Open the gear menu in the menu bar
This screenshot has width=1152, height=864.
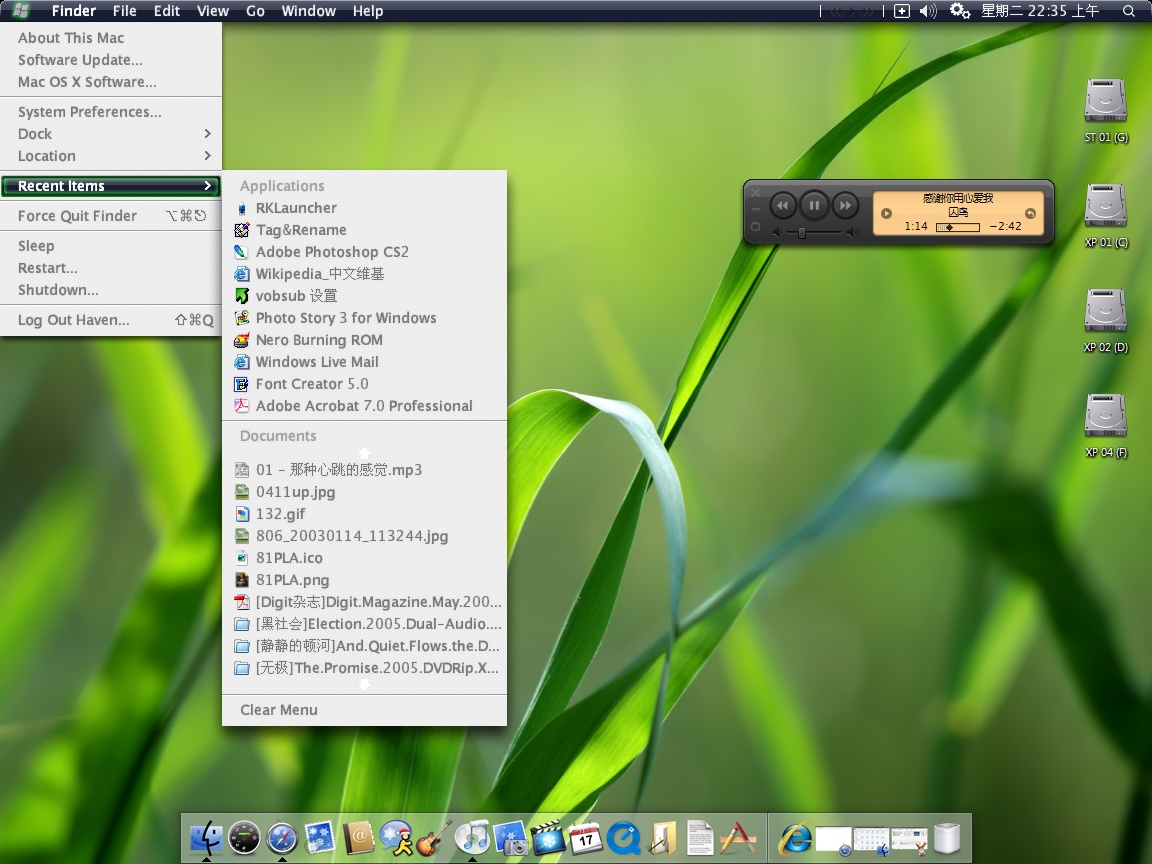click(958, 11)
